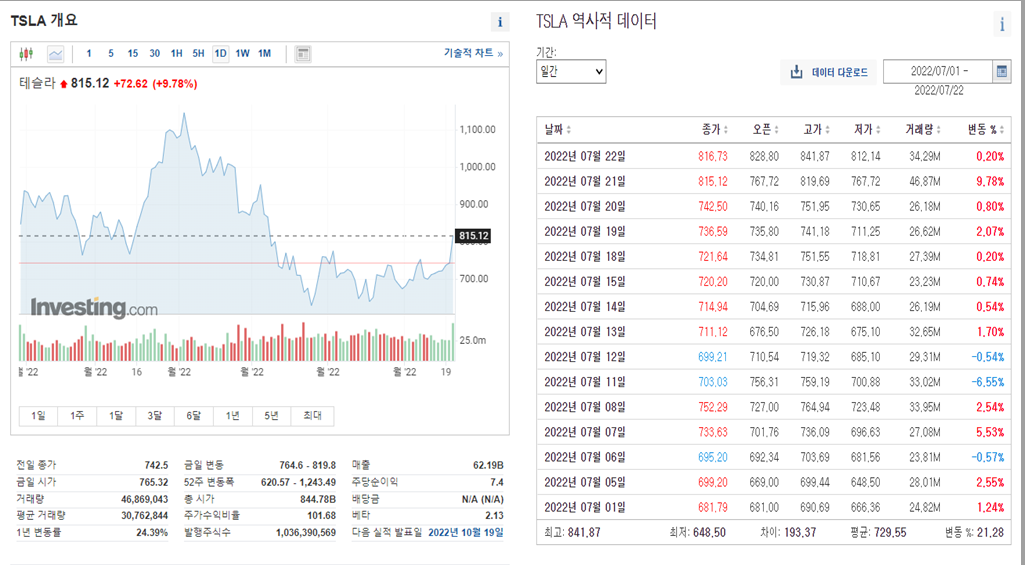Sort by 거래량 column arrows
The image size is (1025, 565).
tap(939, 130)
